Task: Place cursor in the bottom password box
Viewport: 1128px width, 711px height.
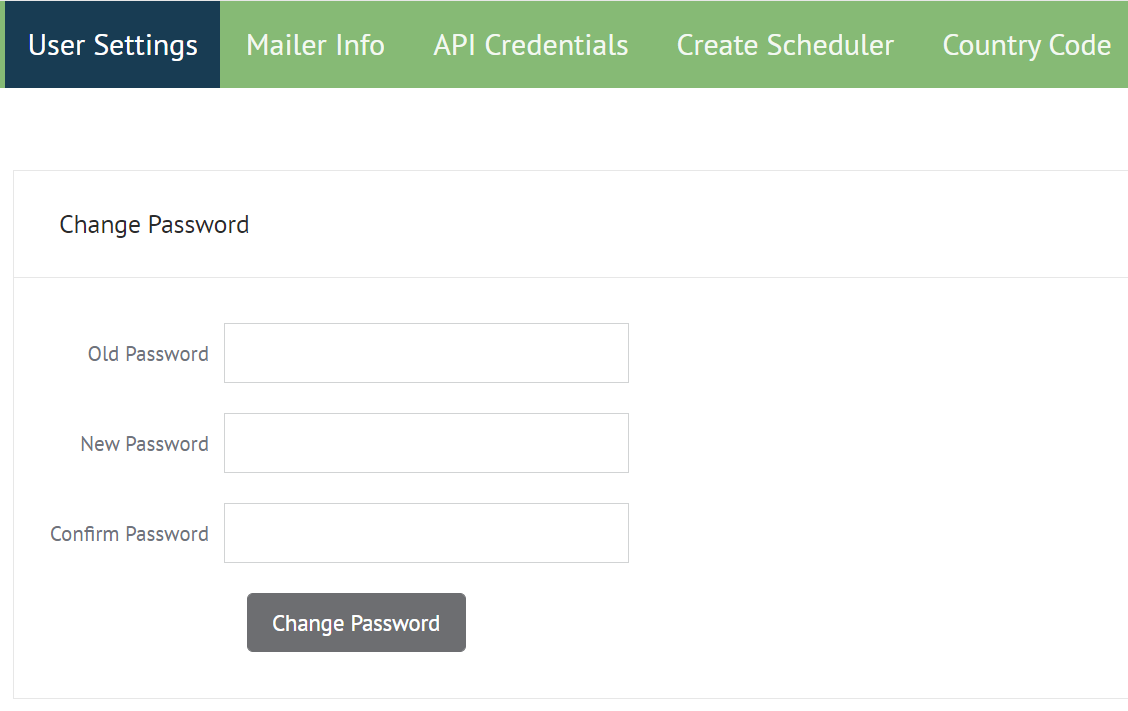Action: click(x=426, y=533)
